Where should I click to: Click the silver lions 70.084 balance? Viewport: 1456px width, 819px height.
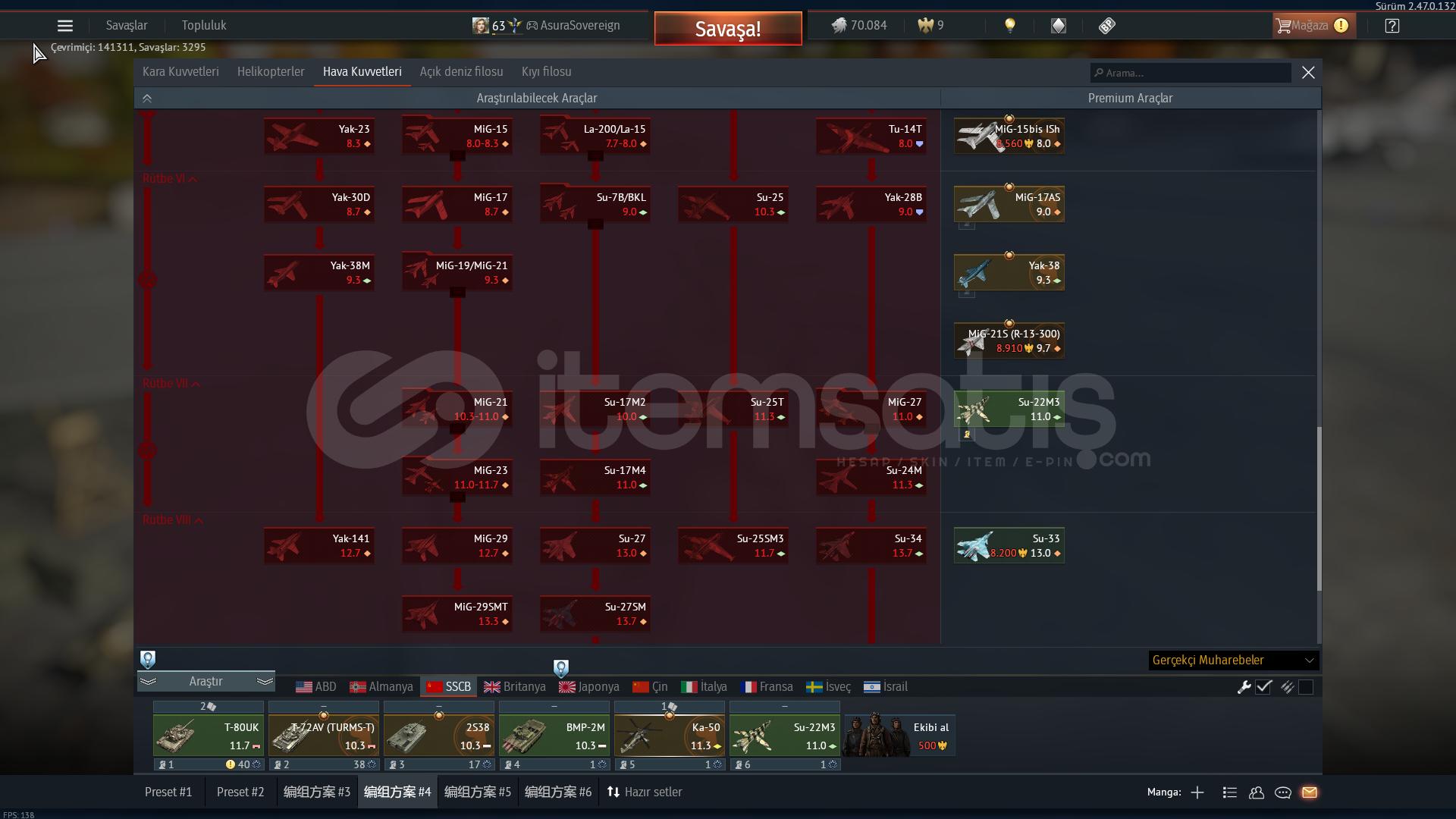coord(859,26)
